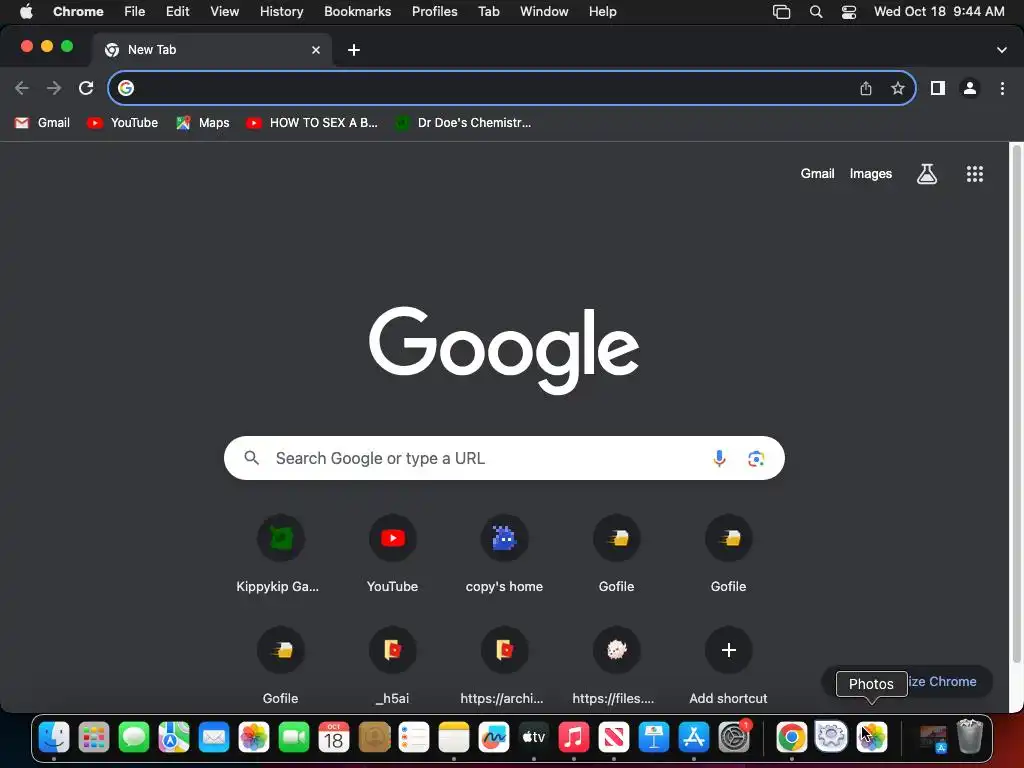
Task: Open the View menu
Action: (224, 12)
